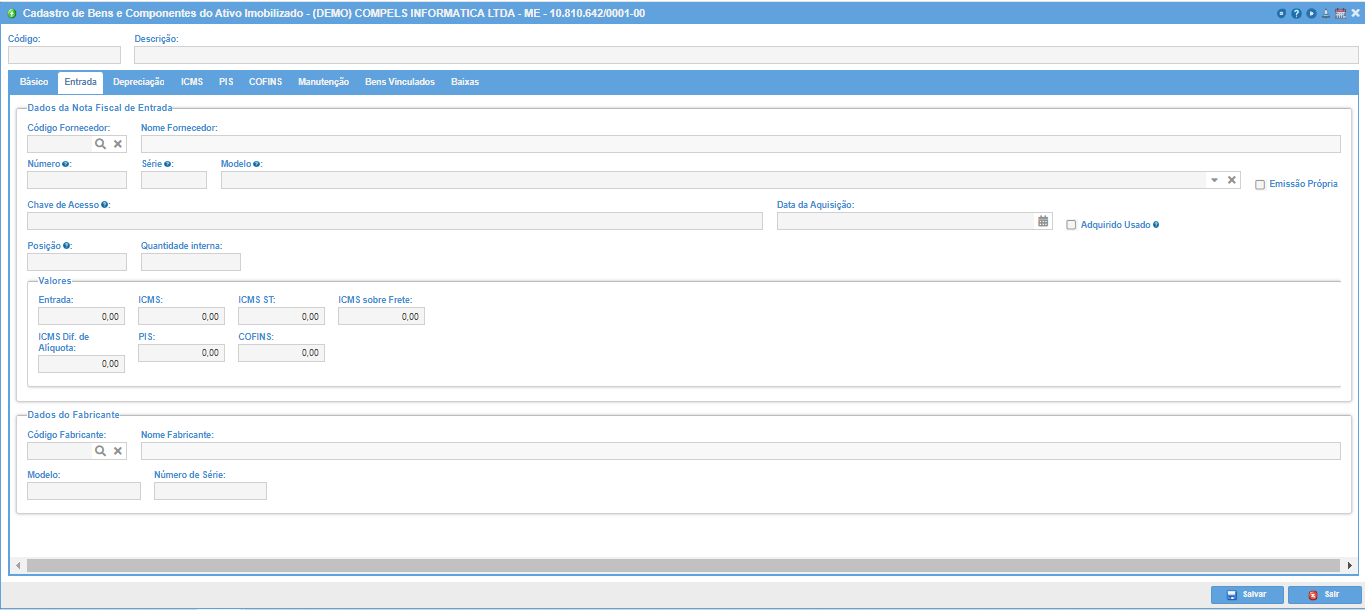Viewport: 1365px width, 610px height.
Task: Focus the top Código input field
Action: tap(64, 55)
